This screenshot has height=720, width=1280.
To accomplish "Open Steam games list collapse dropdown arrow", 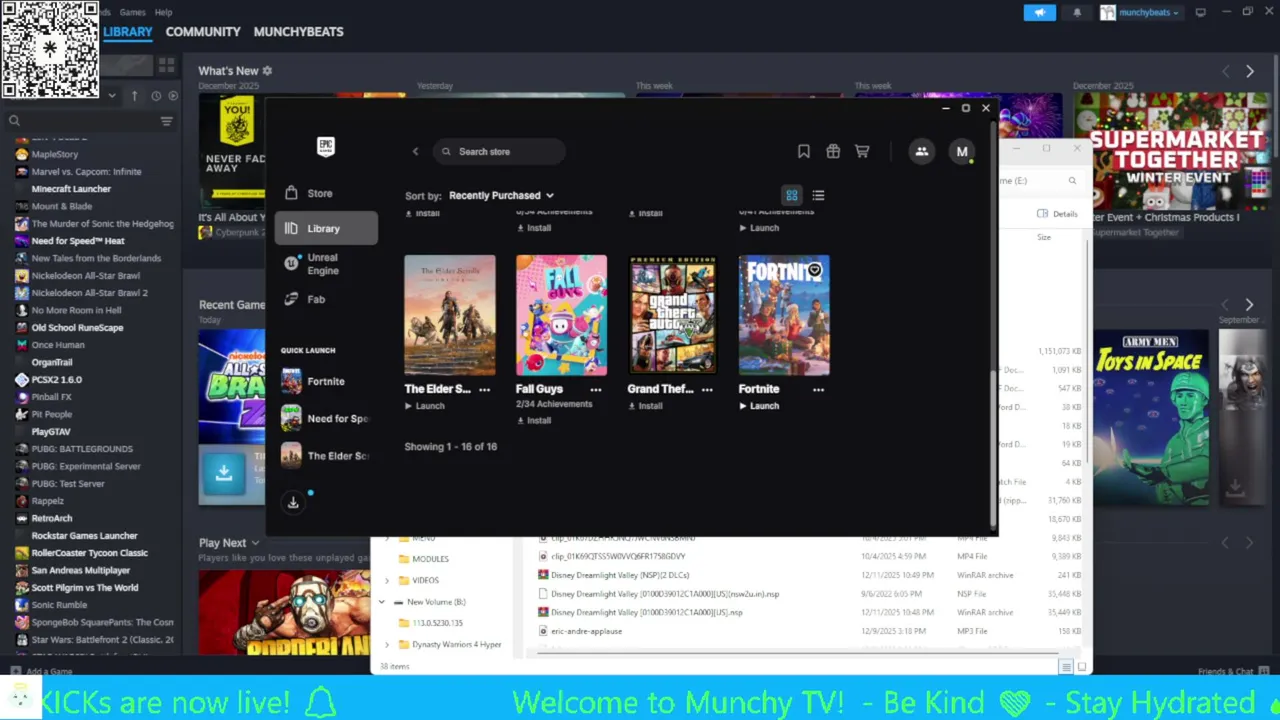I will click(112, 96).
